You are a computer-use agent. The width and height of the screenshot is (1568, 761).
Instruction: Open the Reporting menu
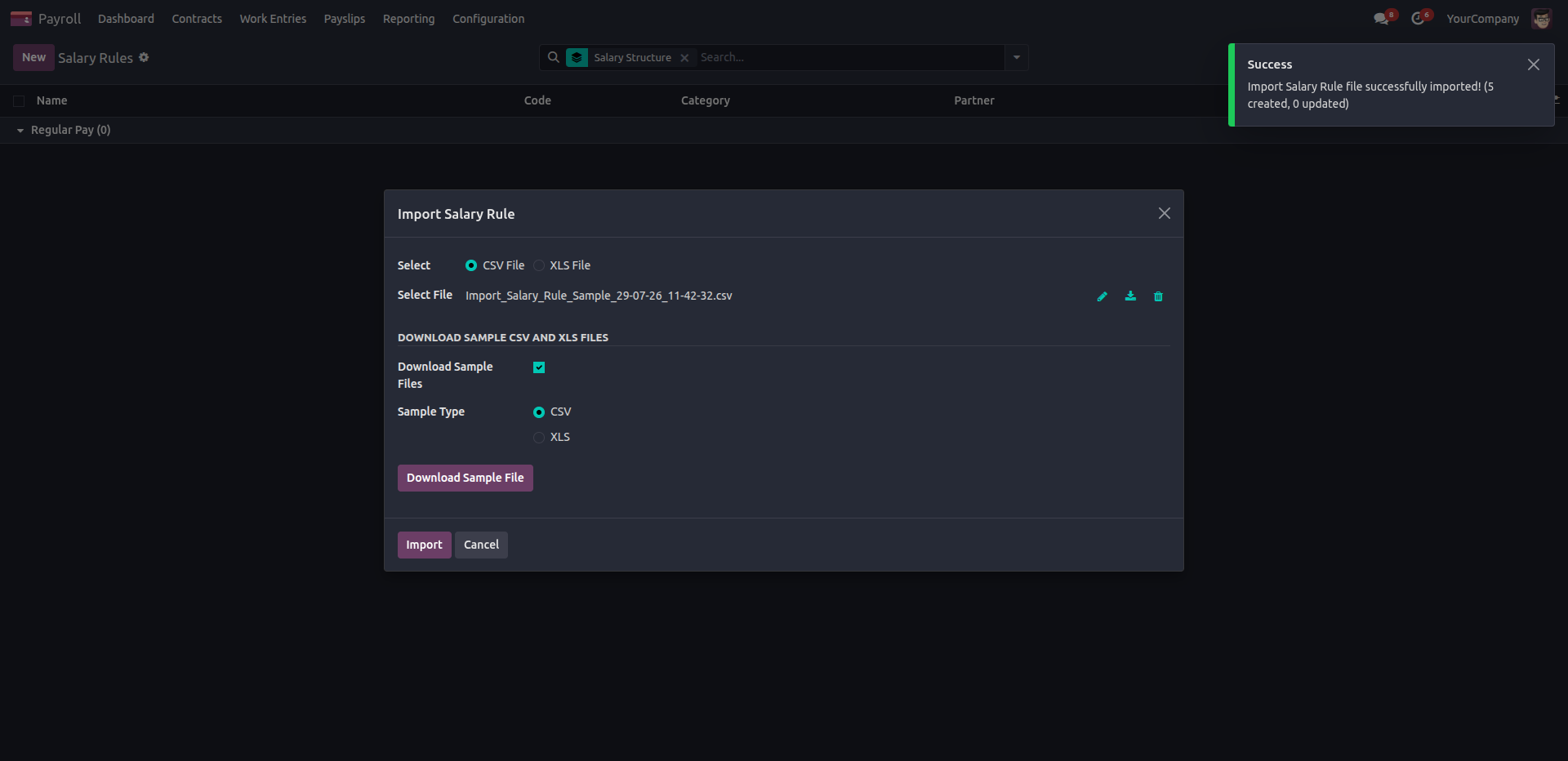tap(408, 19)
